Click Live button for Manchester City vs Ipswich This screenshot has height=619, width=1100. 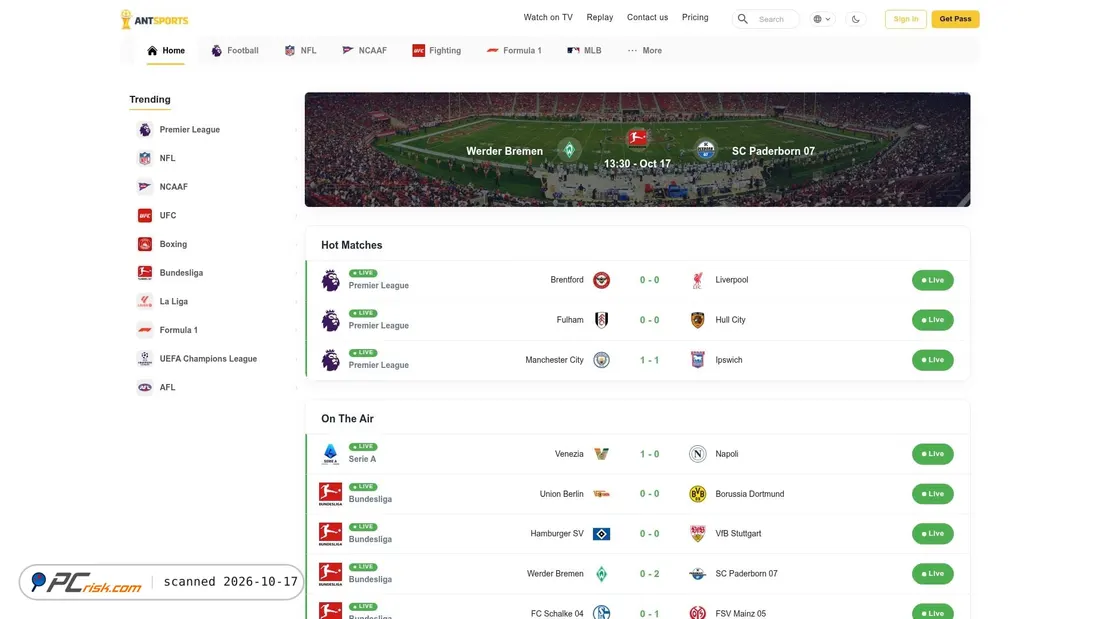coord(932,360)
